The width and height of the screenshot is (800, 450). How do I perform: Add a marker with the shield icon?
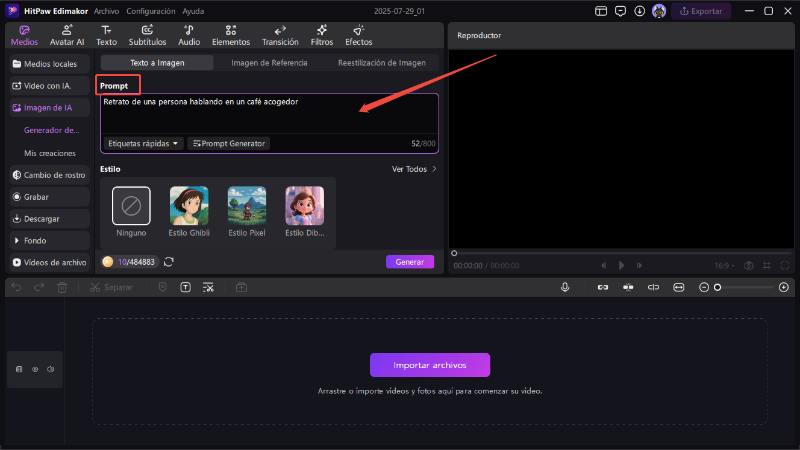pyautogui.click(x=162, y=287)
